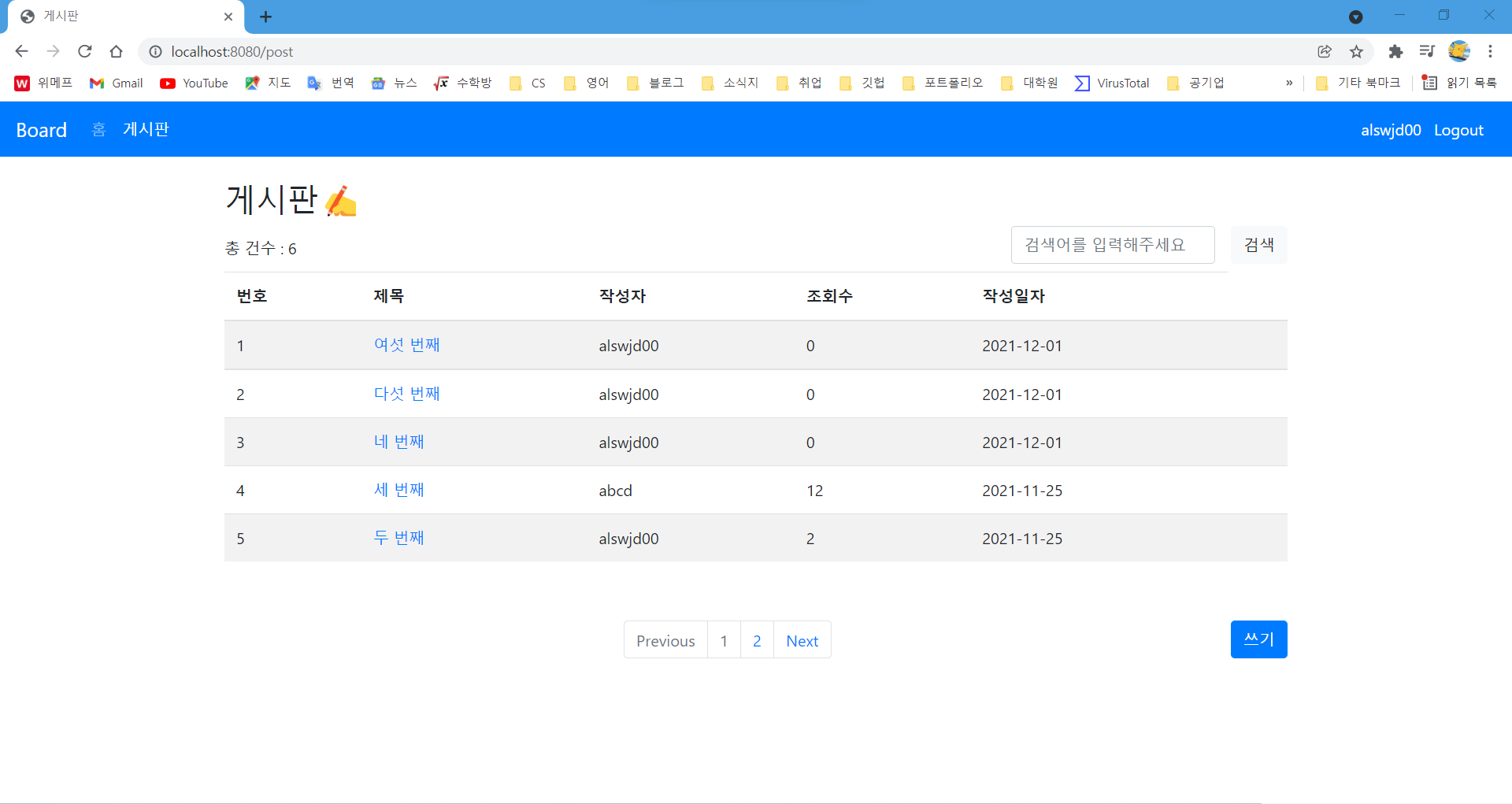Click the browser forward arrow
Image resolution: width=1512 pixels, height=804 pixels.
pyautogui.click(x=53, y=51)
